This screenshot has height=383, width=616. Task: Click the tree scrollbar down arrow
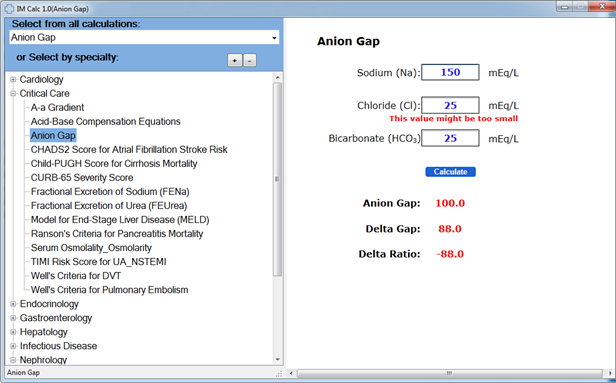pos(278,359)
